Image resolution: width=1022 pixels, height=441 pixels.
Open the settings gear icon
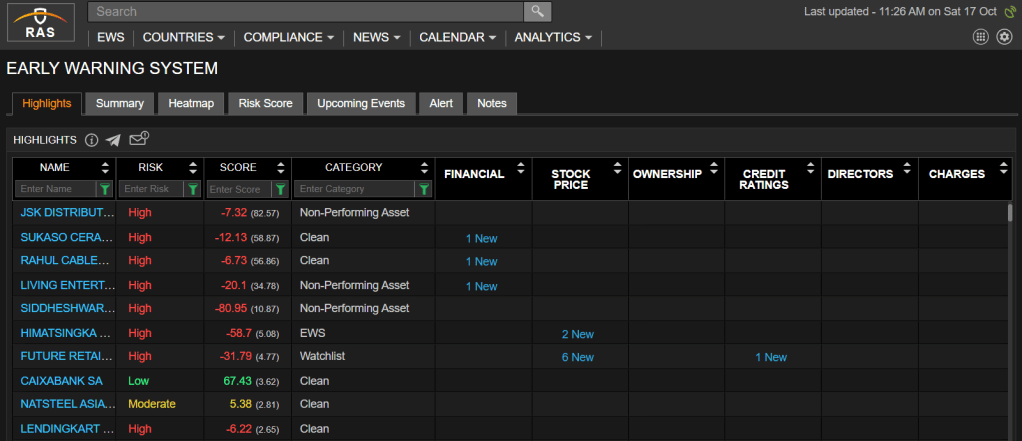1004,37
